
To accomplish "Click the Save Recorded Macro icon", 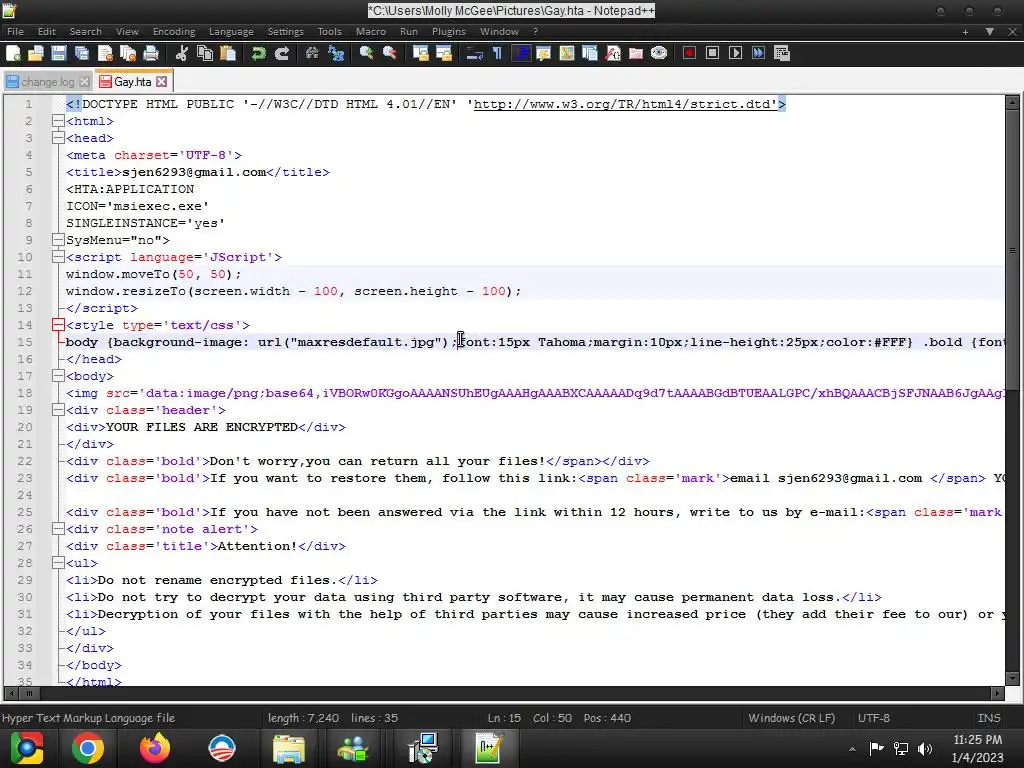I will [x=782, y=54].
